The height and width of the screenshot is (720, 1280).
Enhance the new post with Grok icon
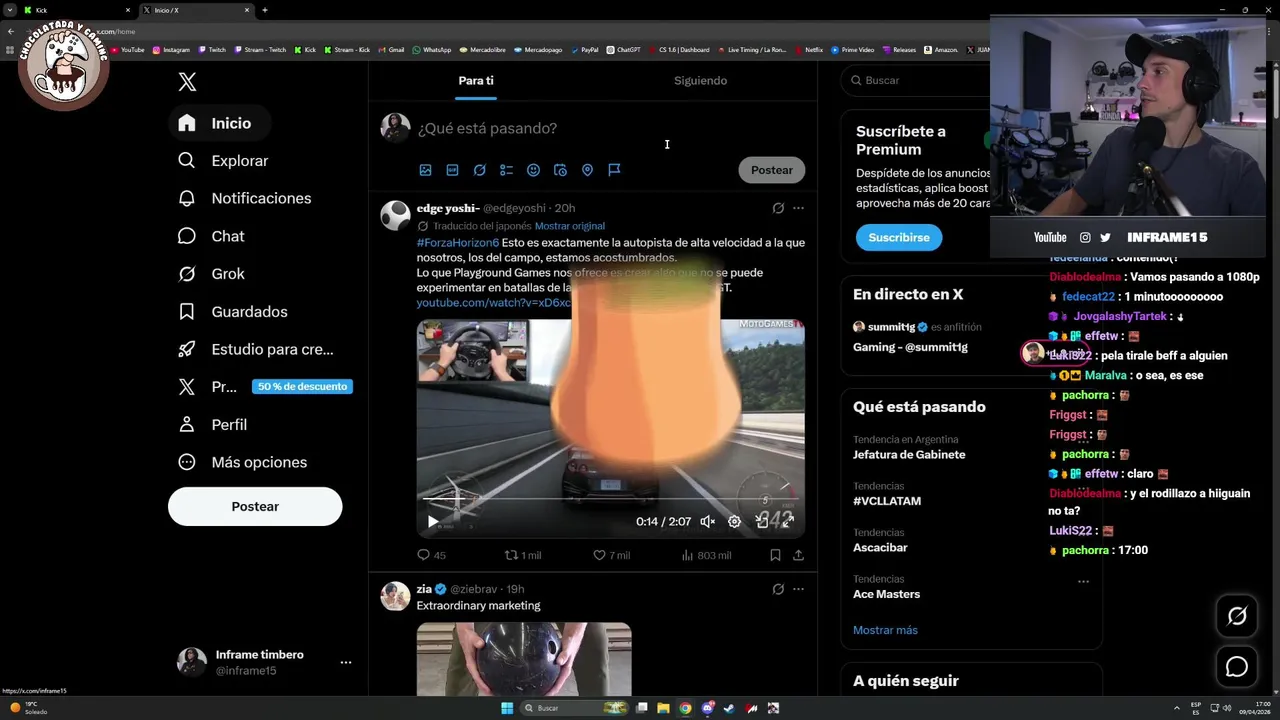(479, 170)
